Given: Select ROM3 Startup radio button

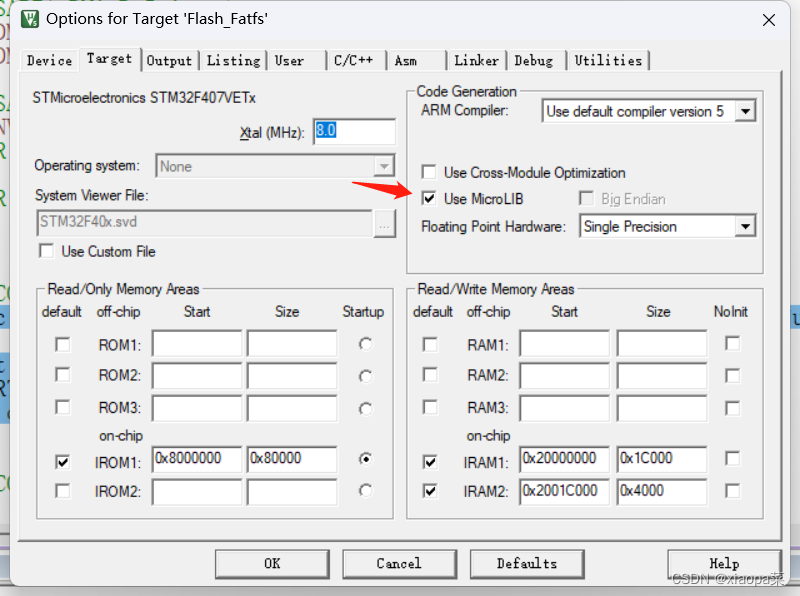Looking at the screenshot, I should [x=365, y=409].
